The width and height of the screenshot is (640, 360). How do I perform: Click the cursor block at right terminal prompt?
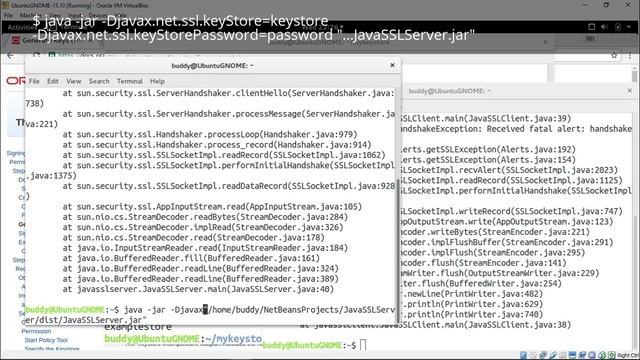(363, 345)
